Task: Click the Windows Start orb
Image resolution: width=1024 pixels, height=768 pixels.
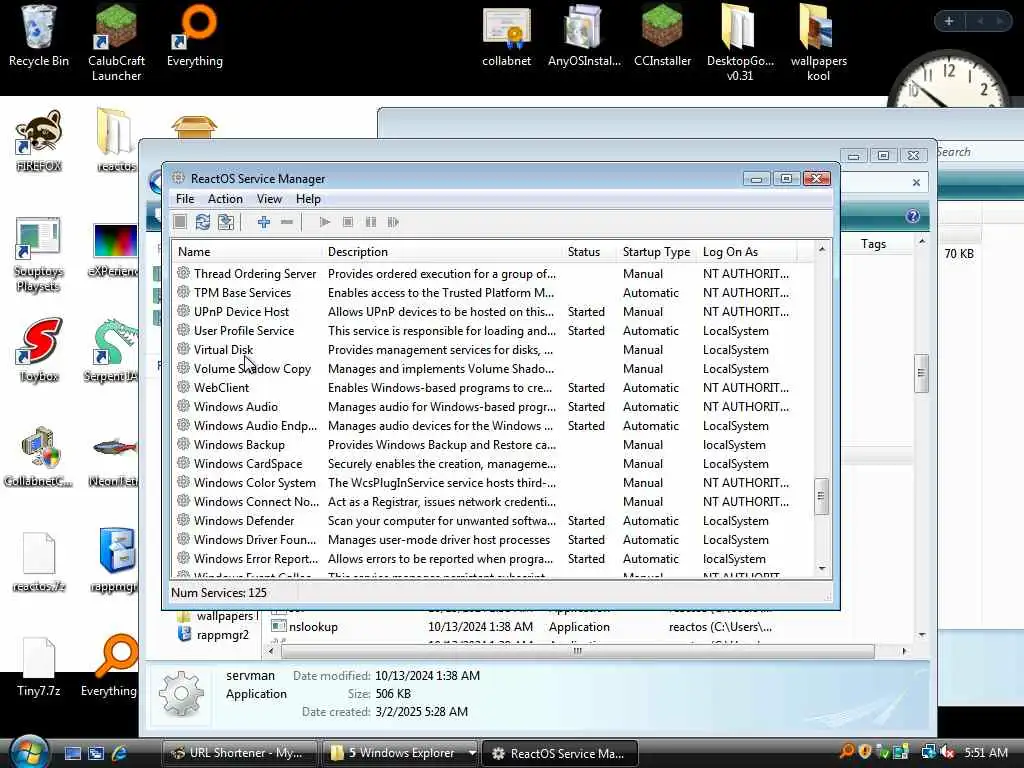Action: (29, 752)
